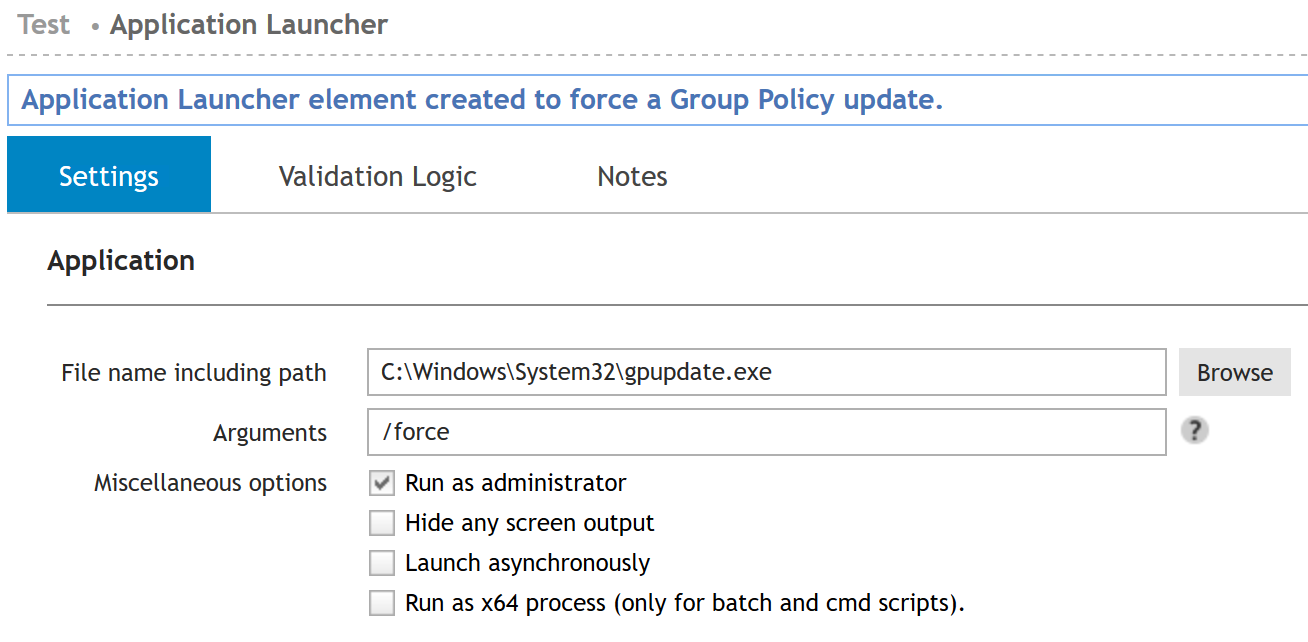
Task: Click the Application section heading
Action: click(x=120, y=261)
